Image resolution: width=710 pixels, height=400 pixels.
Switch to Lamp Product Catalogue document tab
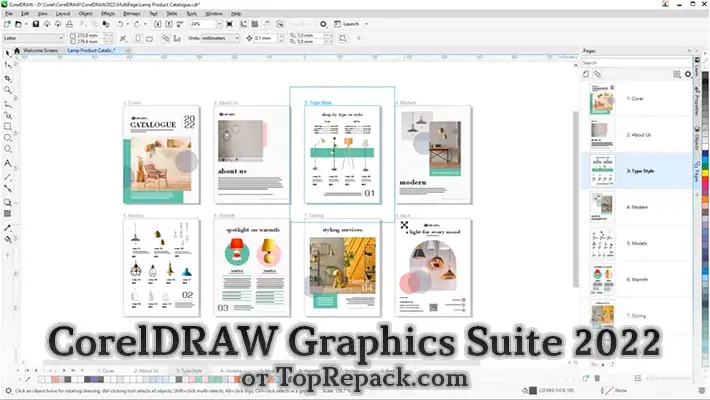[x=91, y=50]
